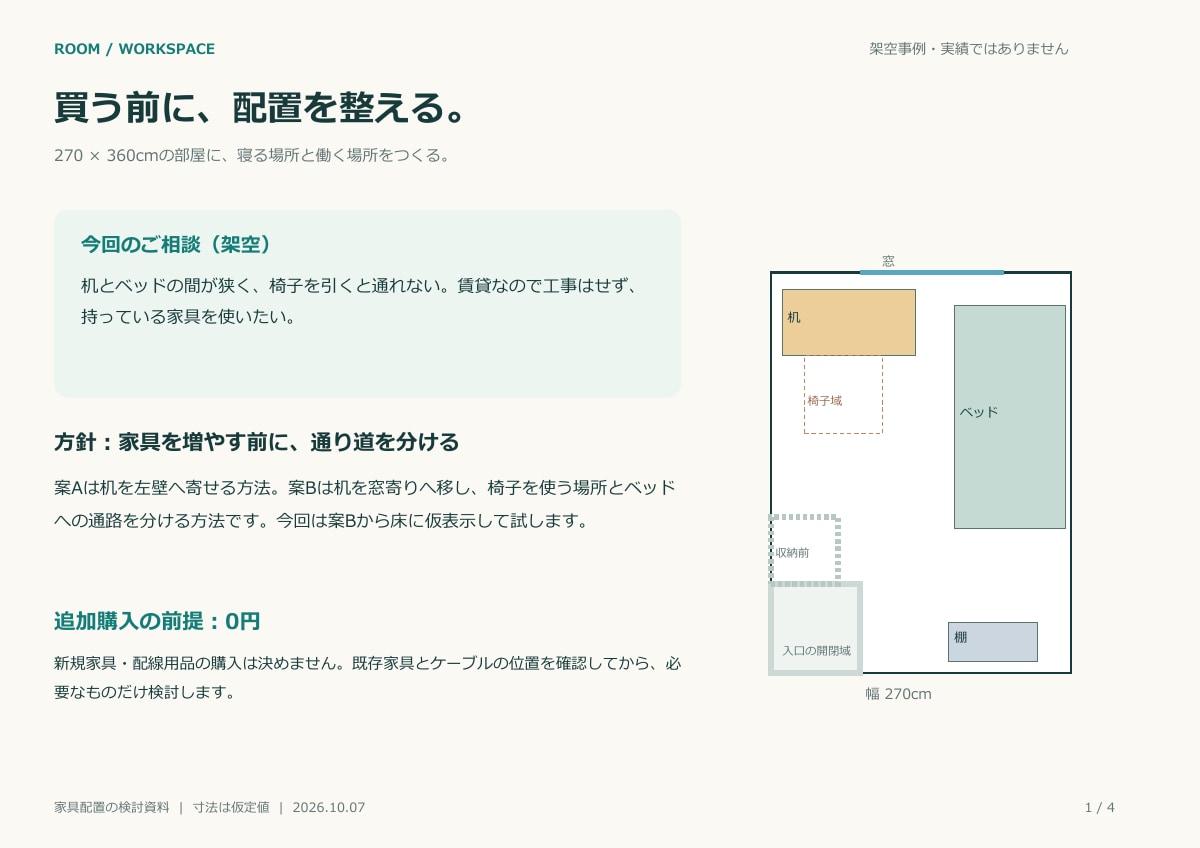Click the ROOM / WORKSPACE header label
The image size is (1200, 848).
[x=134, y=49]
